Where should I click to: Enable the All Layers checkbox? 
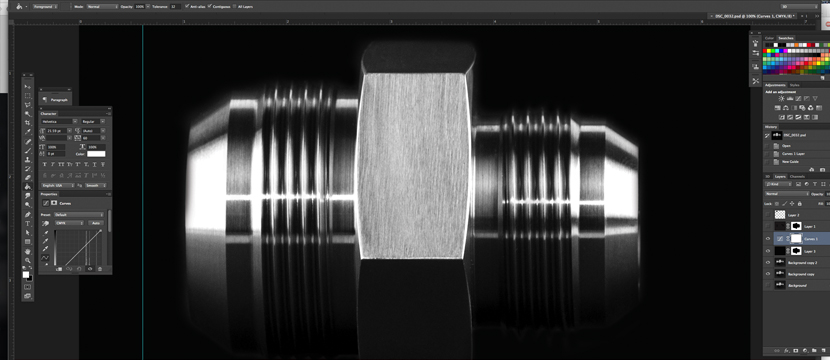click(x=234, y=7)
